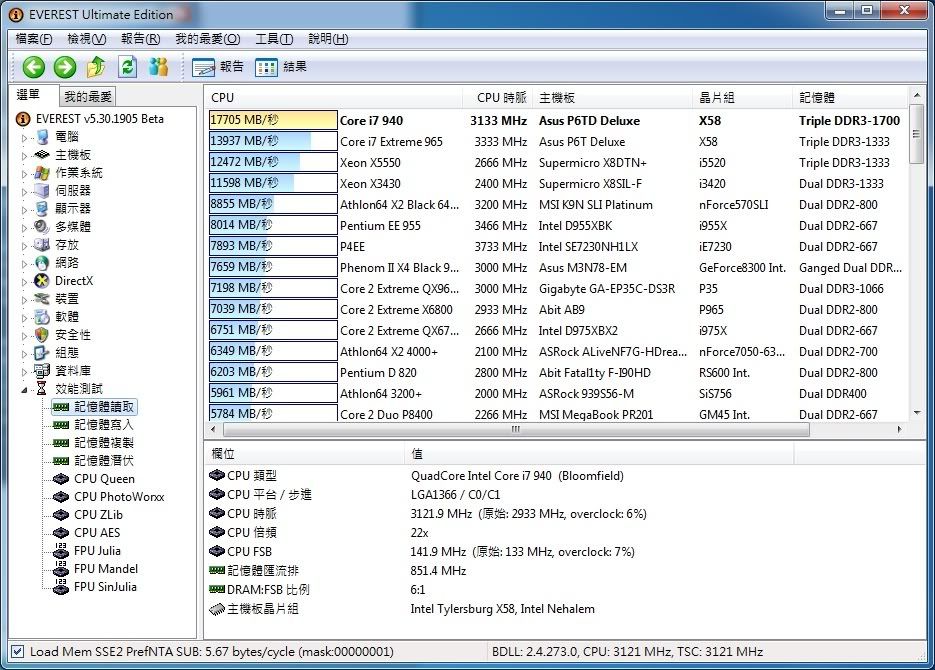
Task: Select 記憶體潛伏 memory latency benchmark
Action: tap(104, 461)
